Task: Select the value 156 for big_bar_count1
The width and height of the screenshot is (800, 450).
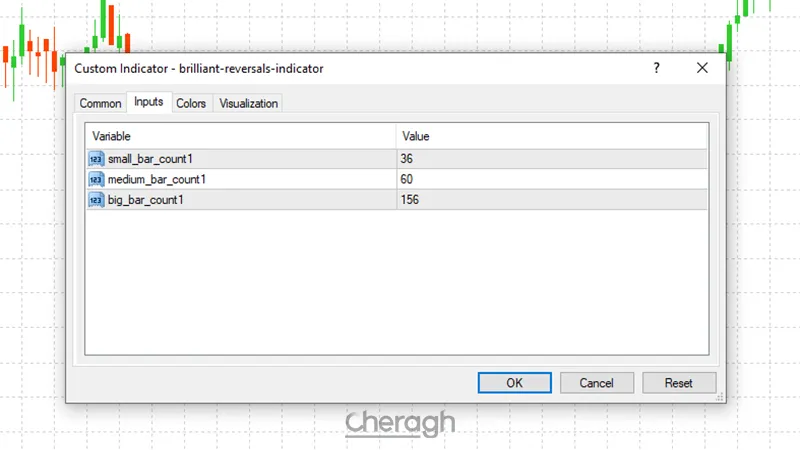Action: pos(410,200)
